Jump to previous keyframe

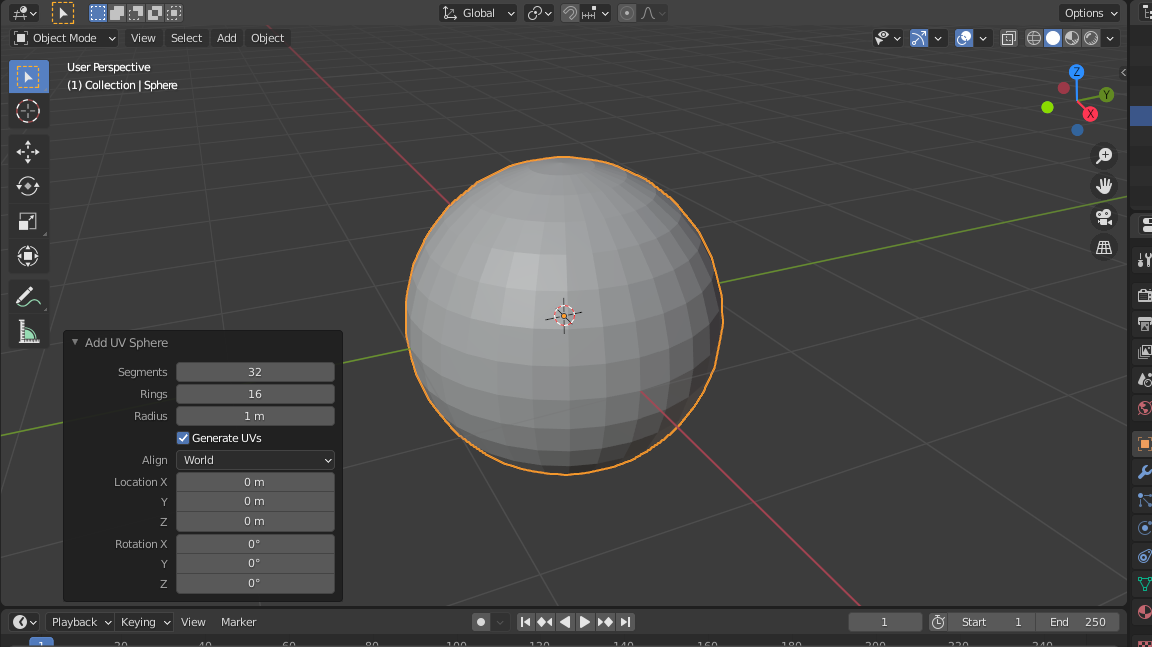pyautogui.click(x=545, y=622)
